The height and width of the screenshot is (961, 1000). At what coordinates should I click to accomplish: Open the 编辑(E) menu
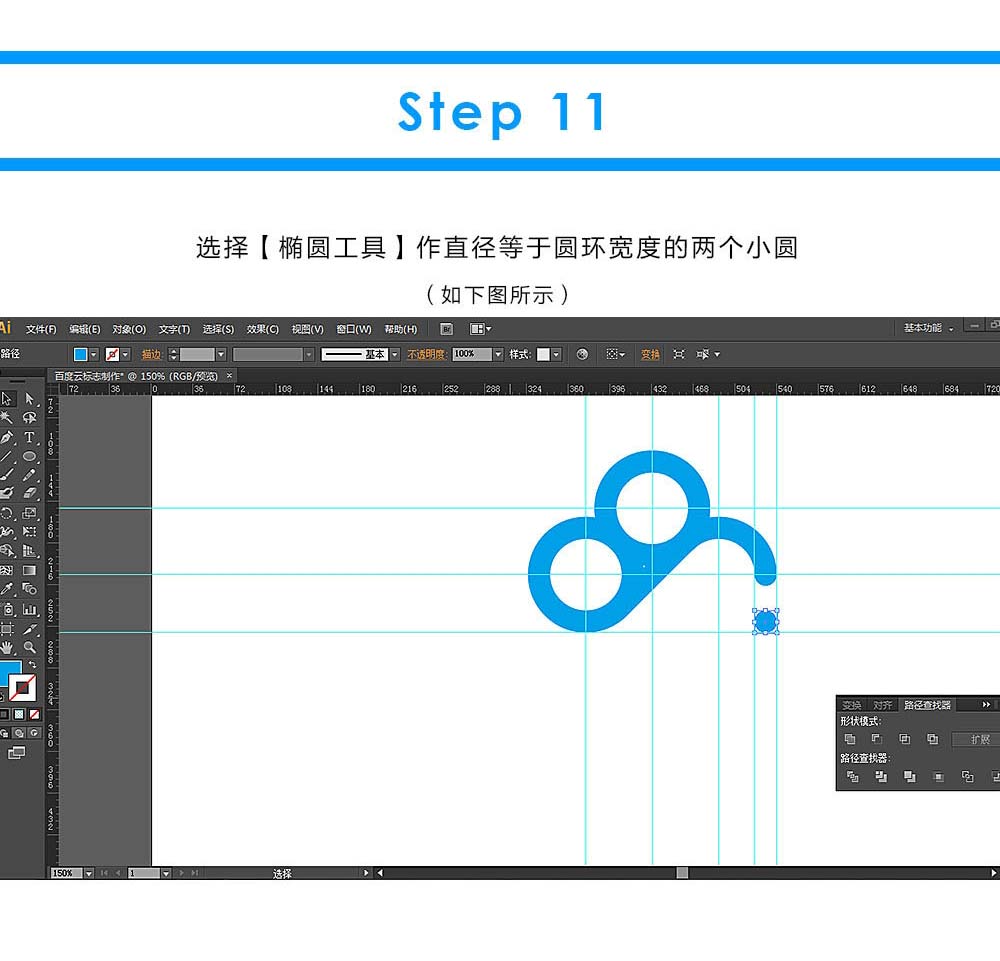85,329
